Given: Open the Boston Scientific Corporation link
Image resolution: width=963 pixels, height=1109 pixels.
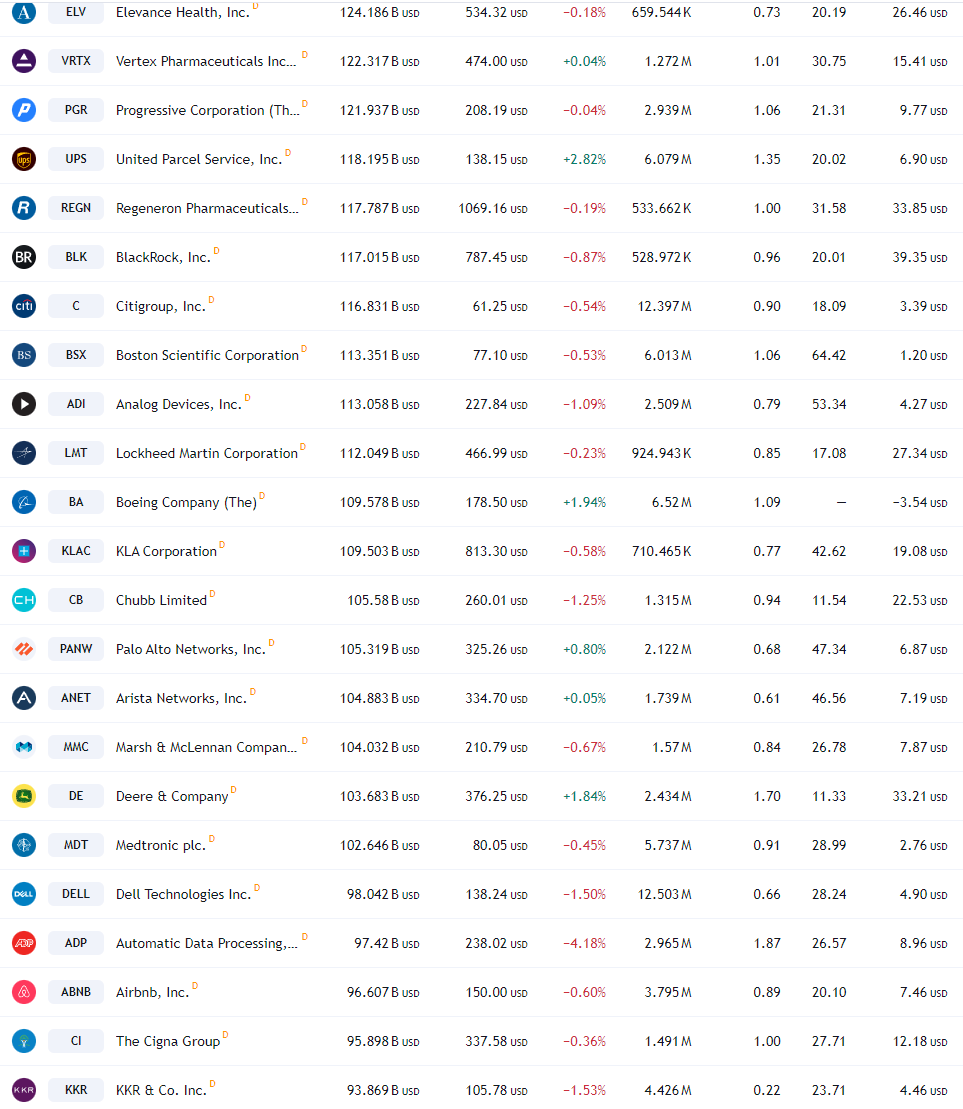Looking at the screenshot, I should 207,355.
